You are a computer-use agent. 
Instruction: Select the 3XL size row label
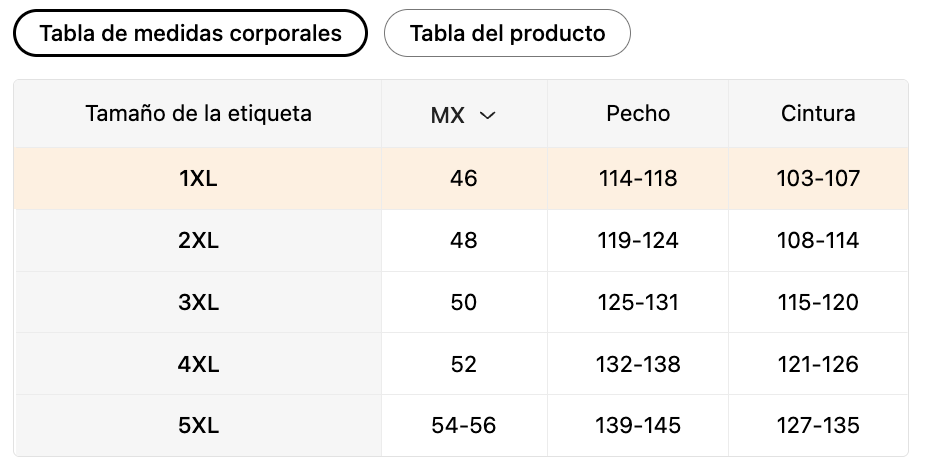[x=198, y=302]
